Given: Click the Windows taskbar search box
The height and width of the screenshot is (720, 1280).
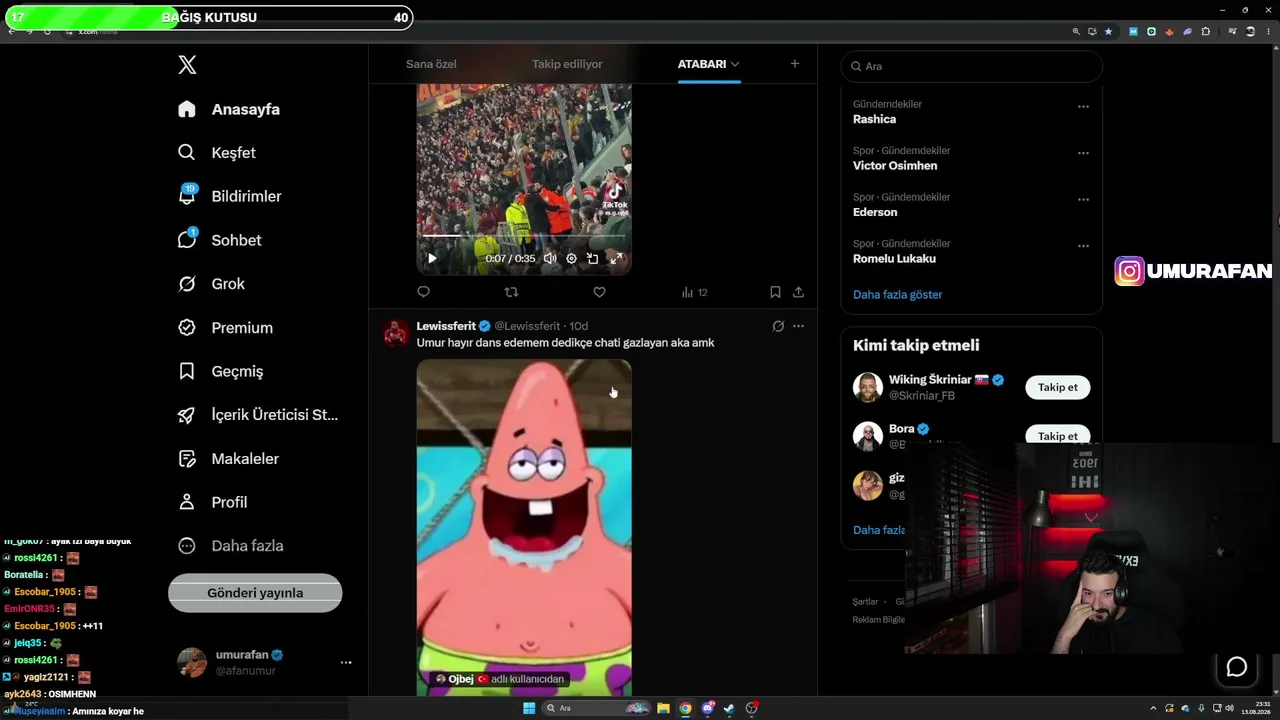Looking at the screenshot, I should coord(598,708).
